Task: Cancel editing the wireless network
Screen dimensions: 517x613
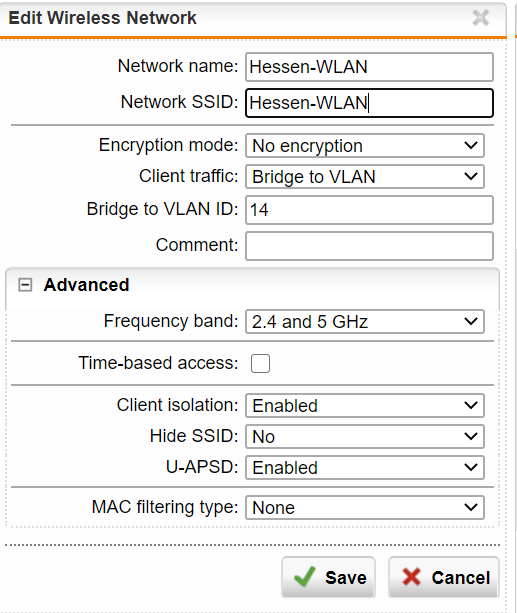Action: tap(444, 577)
